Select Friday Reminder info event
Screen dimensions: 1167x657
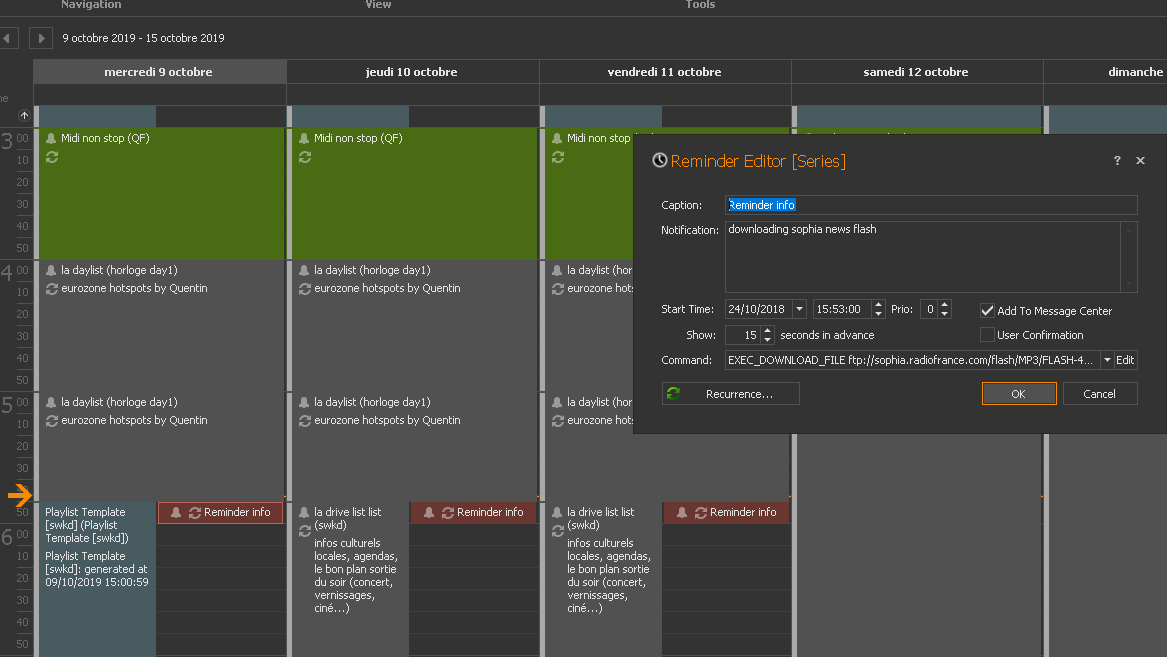(726, 513)
